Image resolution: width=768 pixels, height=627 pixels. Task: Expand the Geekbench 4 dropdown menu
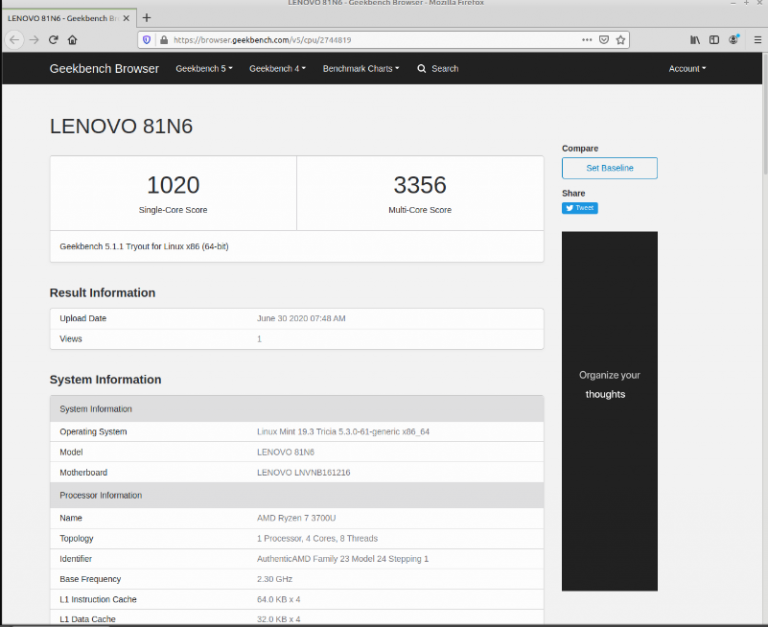point(277,69)
